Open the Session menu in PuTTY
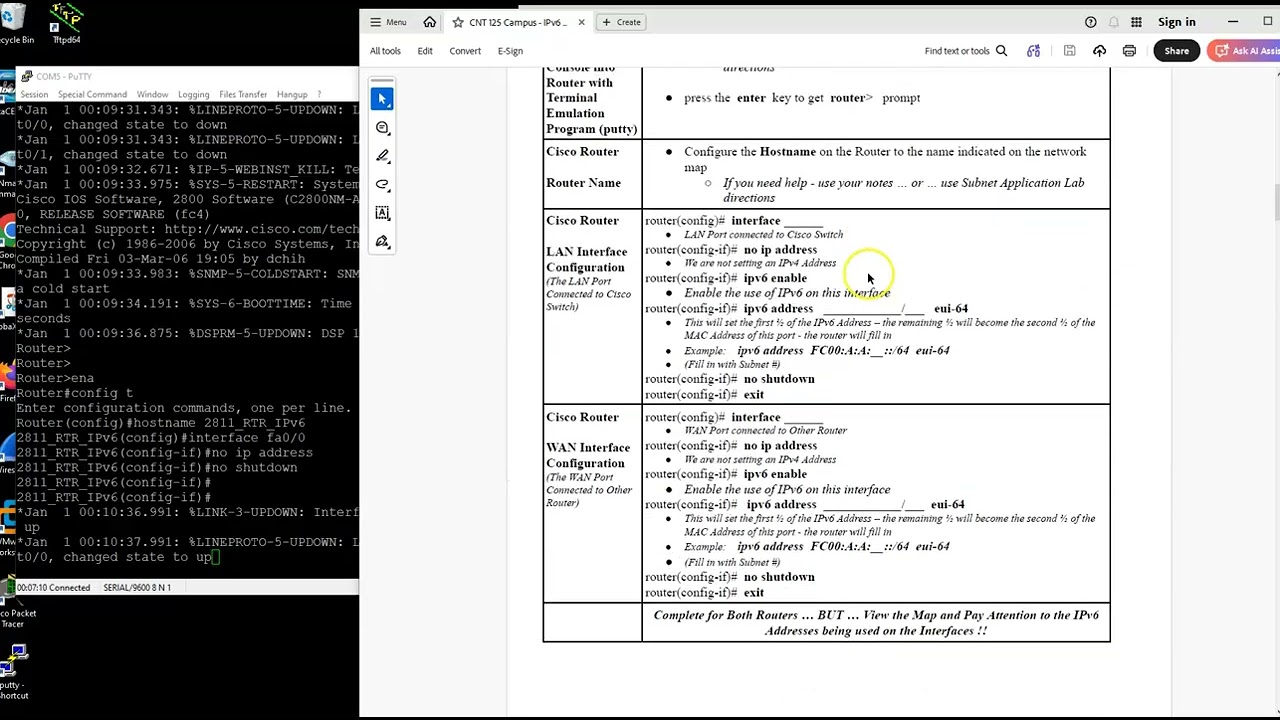This screenshot has height=720, width=1280. pyautogui.click(x=34, y=95)
